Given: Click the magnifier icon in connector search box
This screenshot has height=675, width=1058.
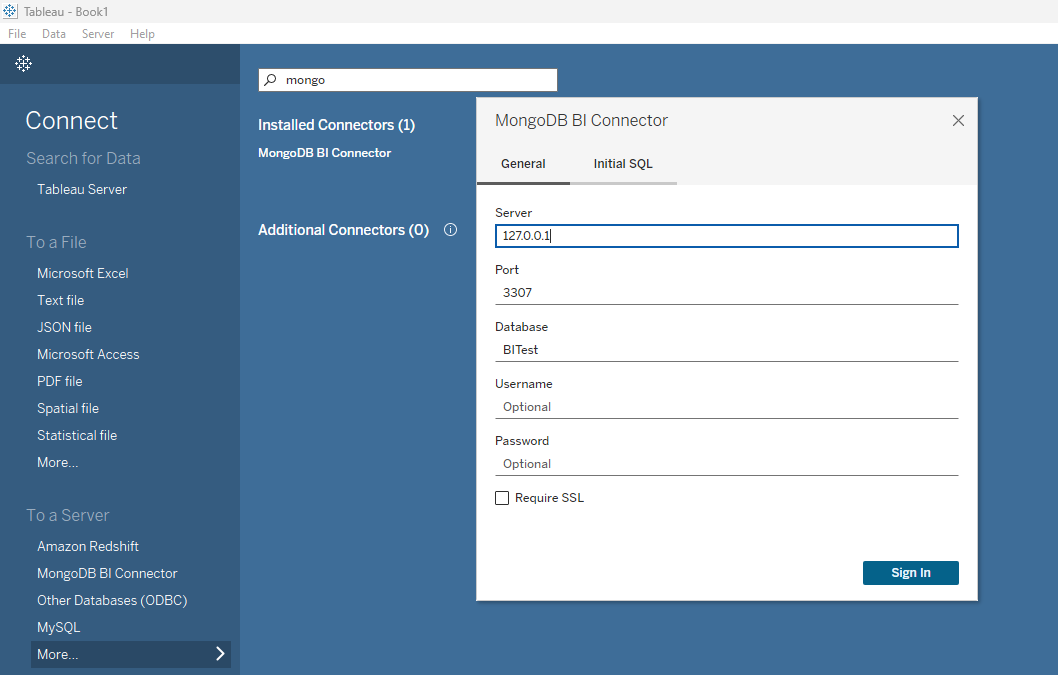Looking at the screenshot, I should (x=271, y=80).
